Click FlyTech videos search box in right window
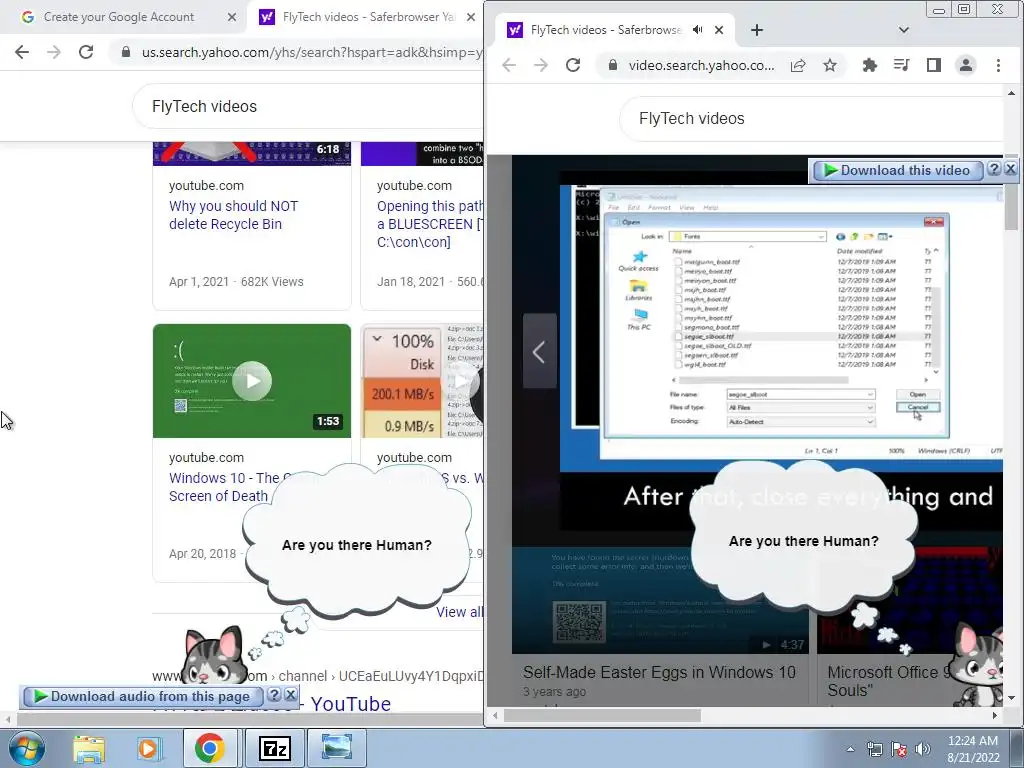Image resolution: width=1024 pixels, height=768 pixels. [810, 119]
